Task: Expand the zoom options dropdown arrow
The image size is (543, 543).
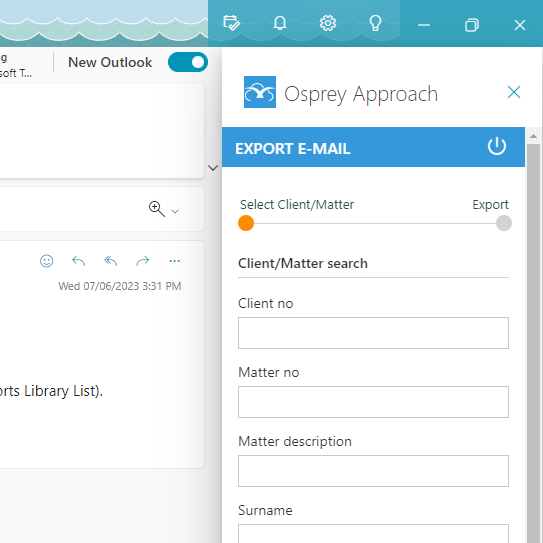Action: point(175,211)
